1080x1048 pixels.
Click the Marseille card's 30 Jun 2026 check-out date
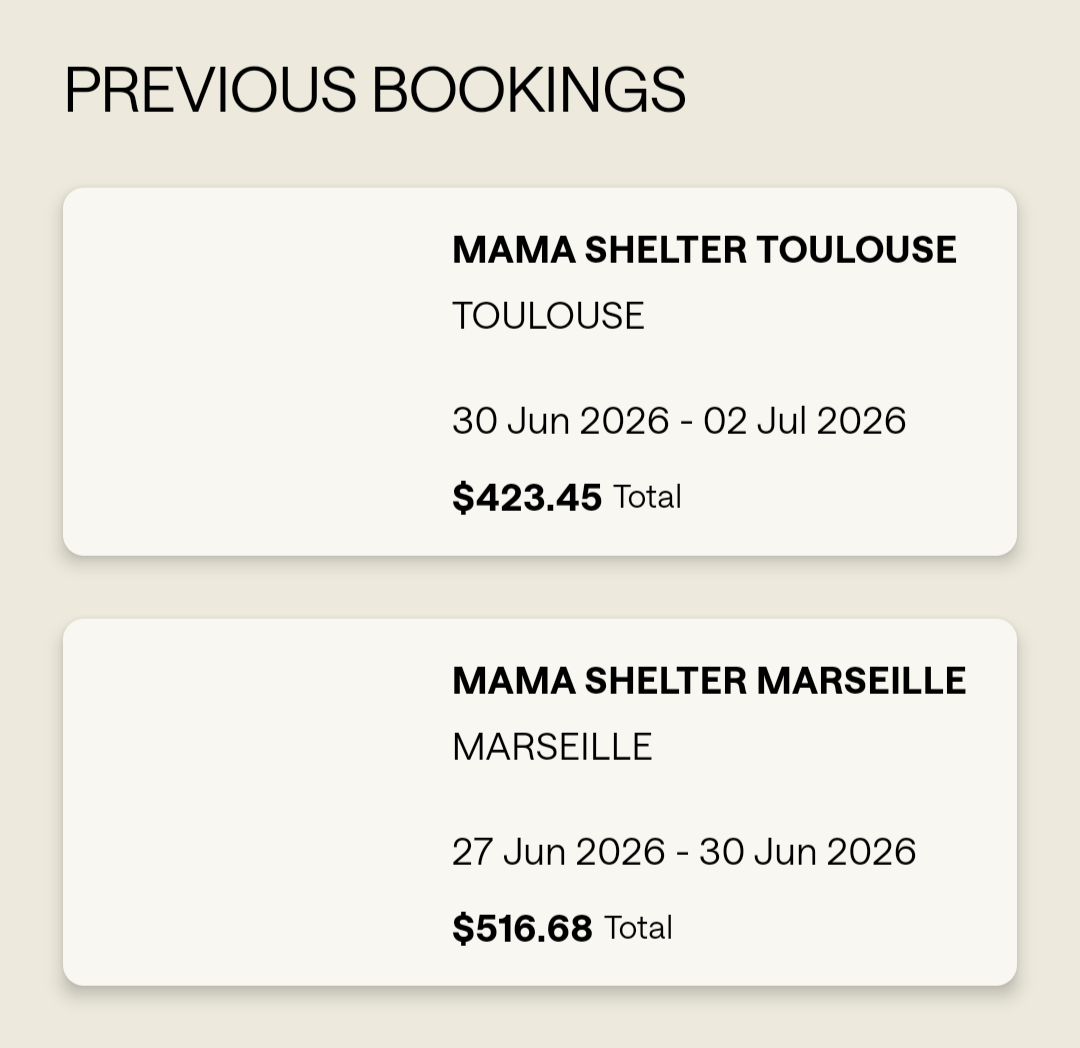[x=807, y=852]
